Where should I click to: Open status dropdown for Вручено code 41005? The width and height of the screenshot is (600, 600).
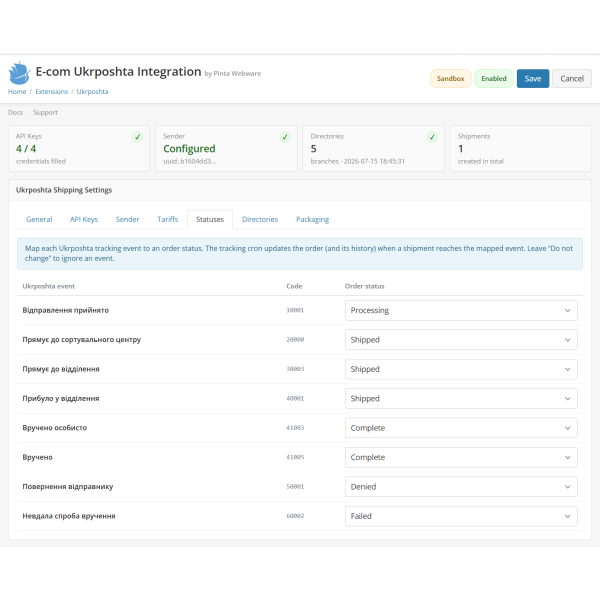461,457
